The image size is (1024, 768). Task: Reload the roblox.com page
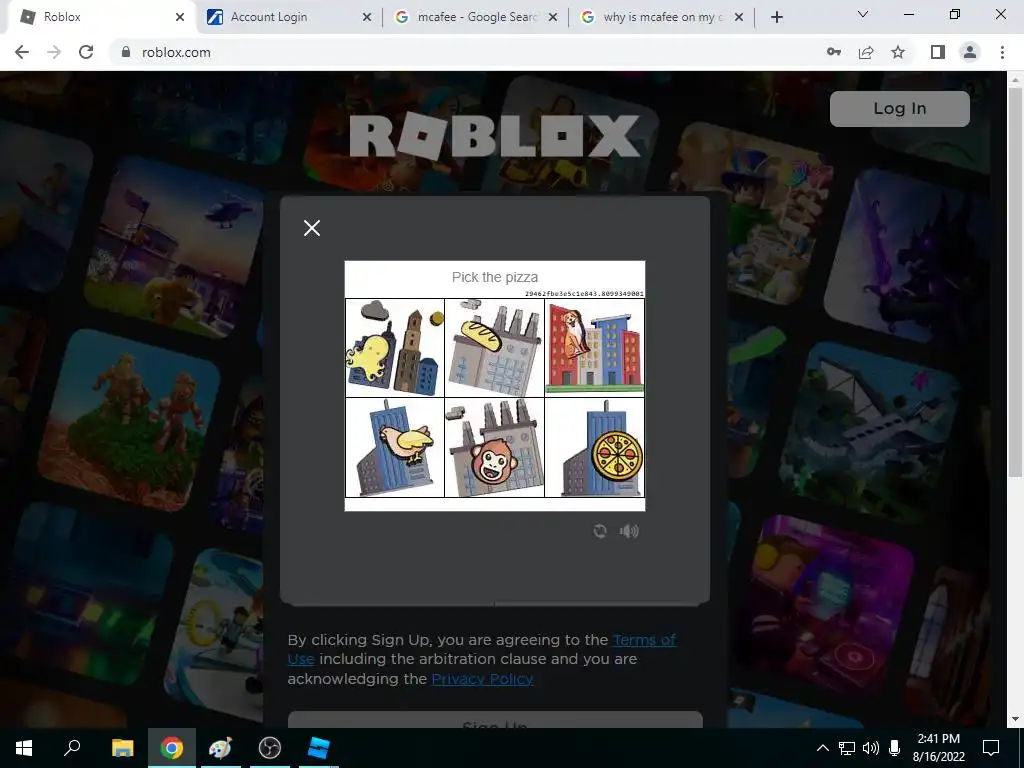coord(86,52)
